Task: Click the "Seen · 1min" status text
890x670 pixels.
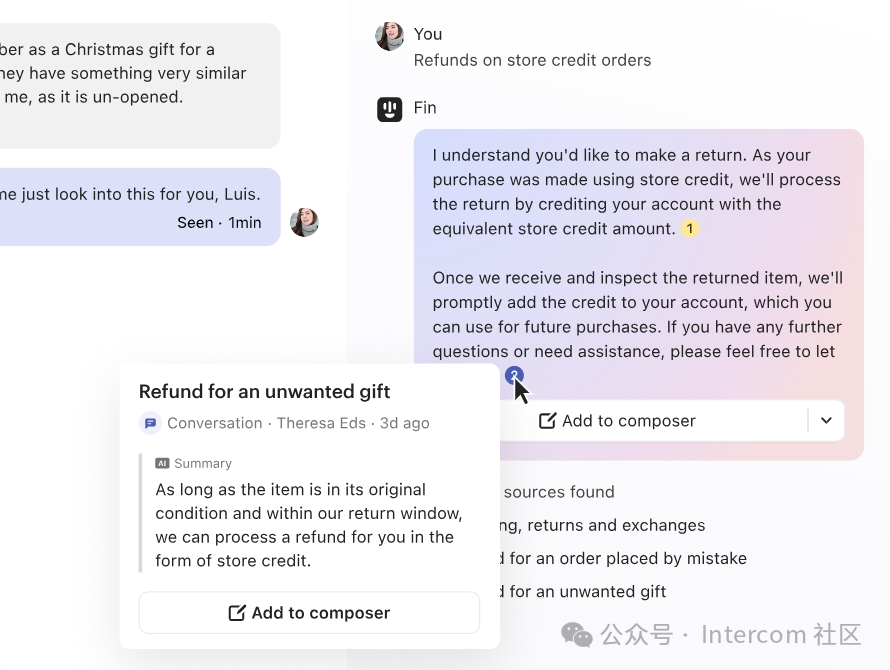Action: 219,223
